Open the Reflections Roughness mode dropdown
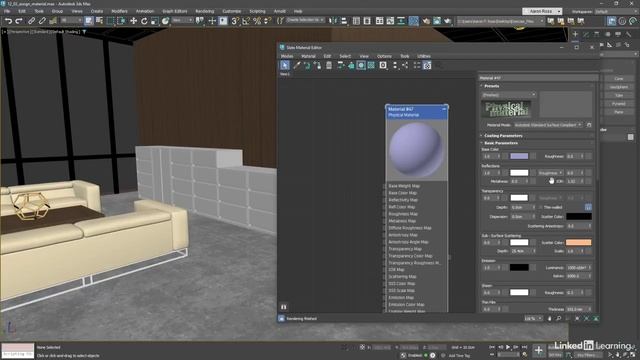Screen dimensions: 640x360 point(550,173)
